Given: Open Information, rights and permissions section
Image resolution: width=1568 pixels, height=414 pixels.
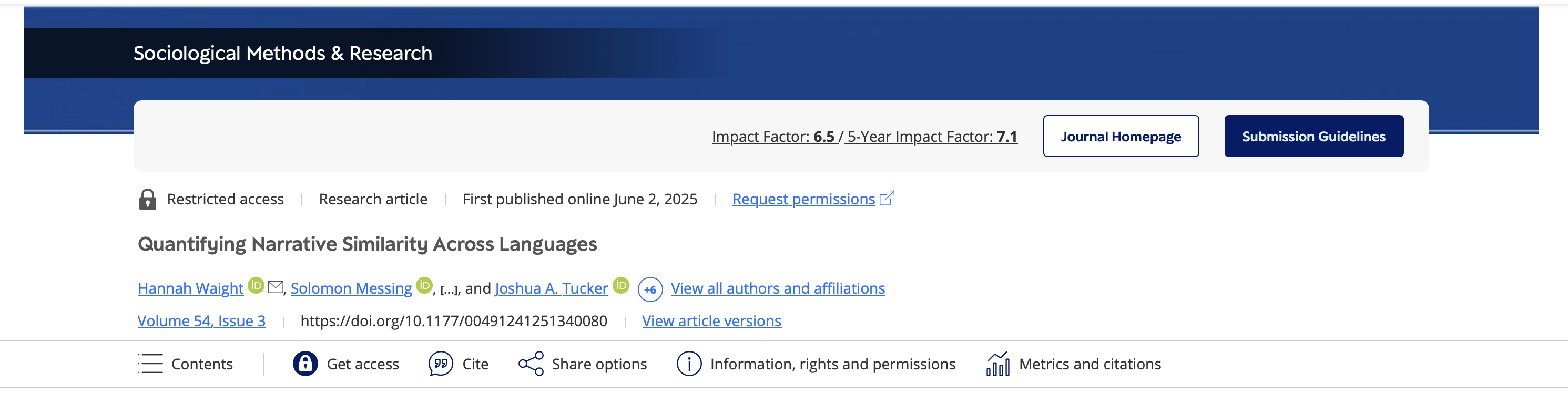Looking at the screenshot, I should (832, 364).
